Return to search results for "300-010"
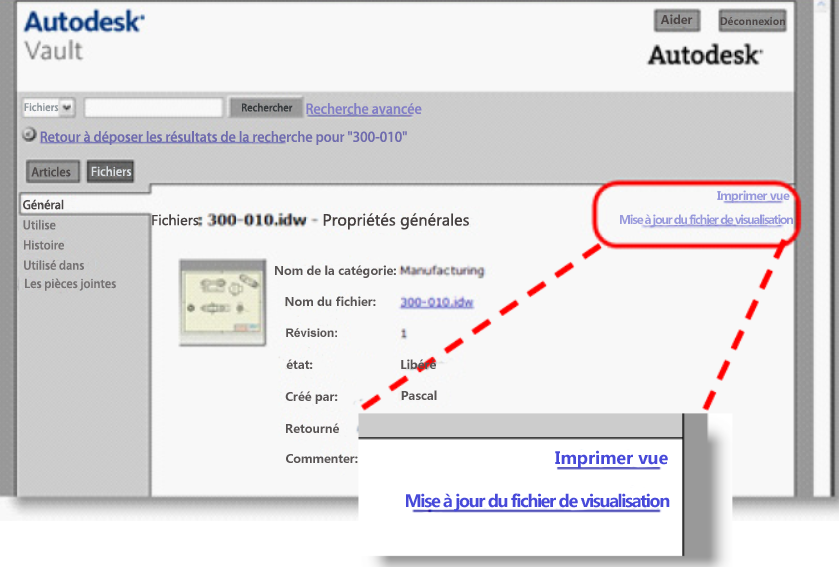The height and width of the screenshot is (567, 839). 223,137
